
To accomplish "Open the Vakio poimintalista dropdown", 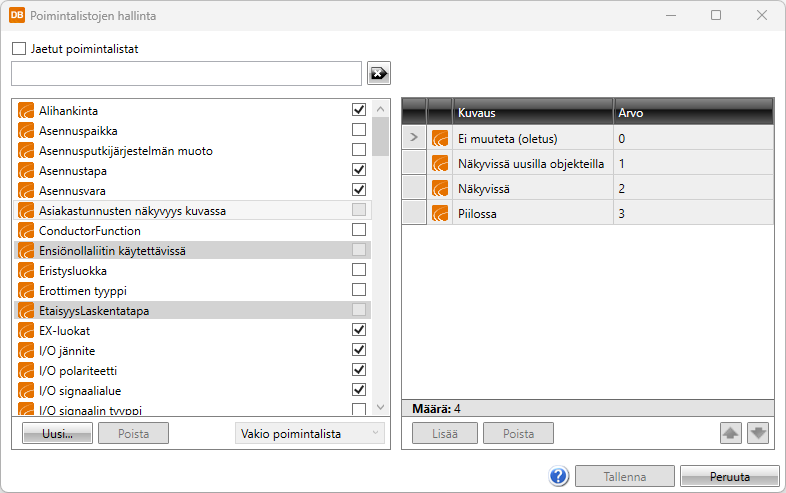I will [309, 433].
